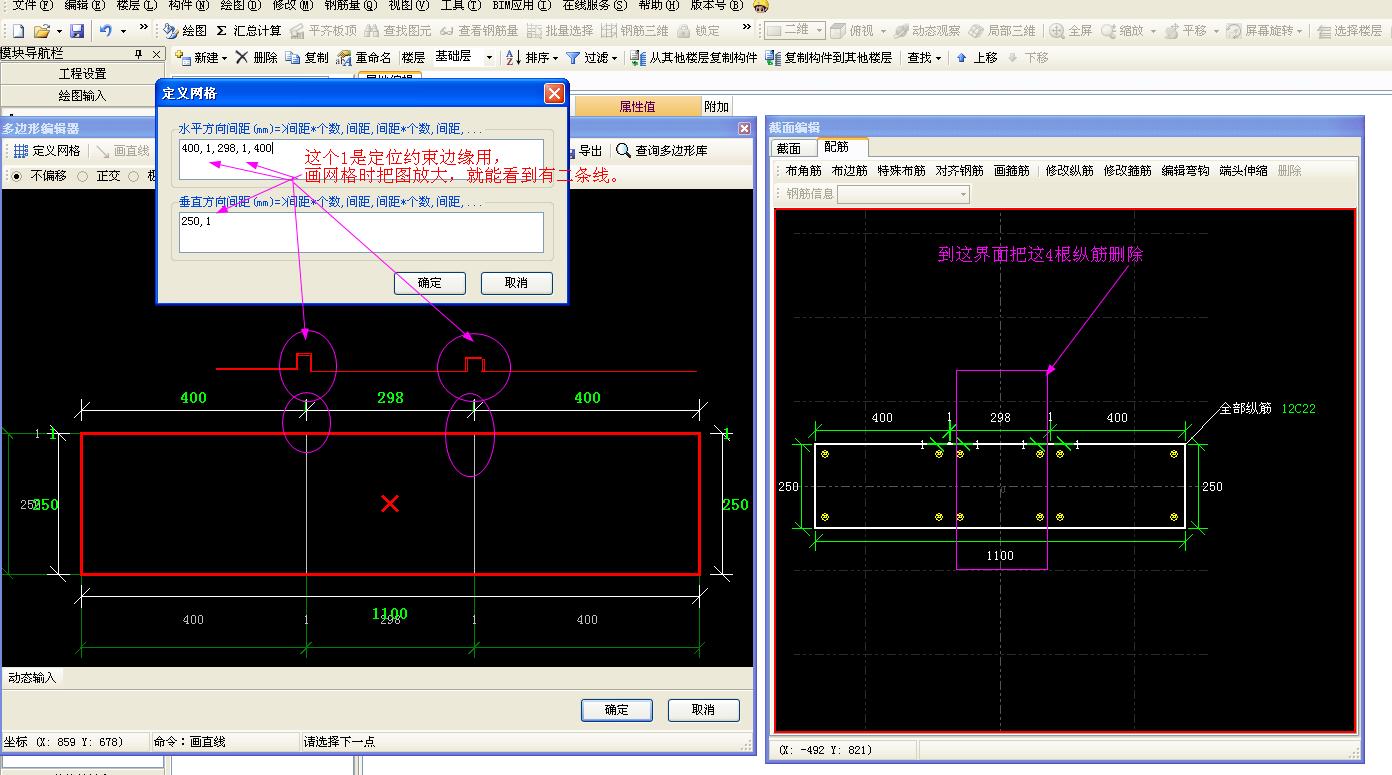The image size is (1392, 775).
Task: Click the vertical spacing input field
Action: pos(361,232)
